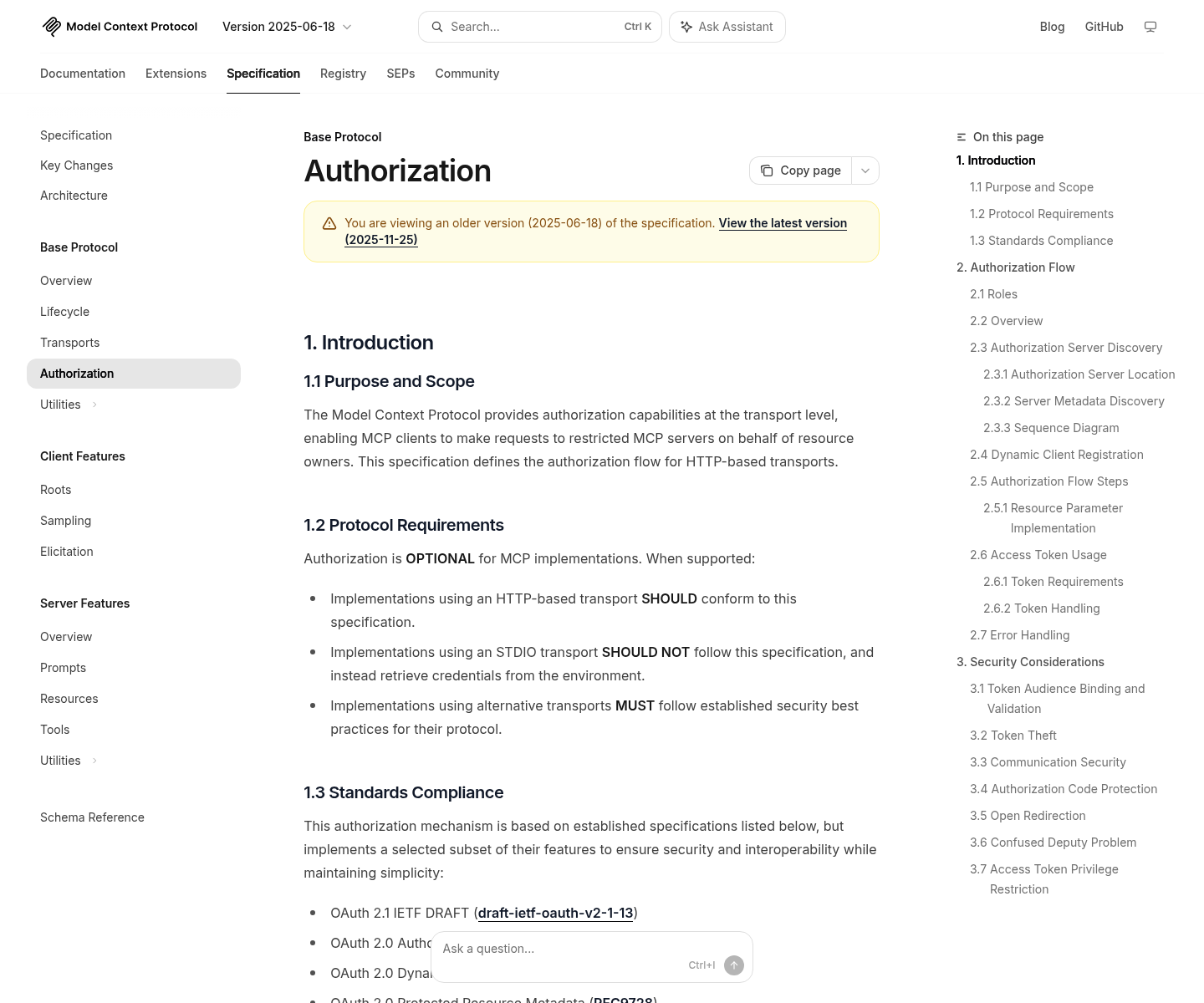1204x1003 pixels.
Task: Jump to 3.6 Confused Deputy Problem
Action: tap(1053, 843)
